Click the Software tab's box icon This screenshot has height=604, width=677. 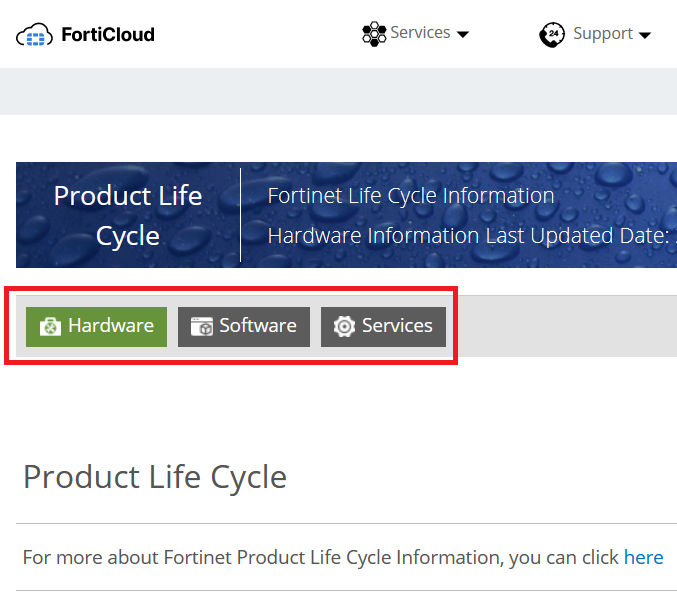click(x=202, y=326)
